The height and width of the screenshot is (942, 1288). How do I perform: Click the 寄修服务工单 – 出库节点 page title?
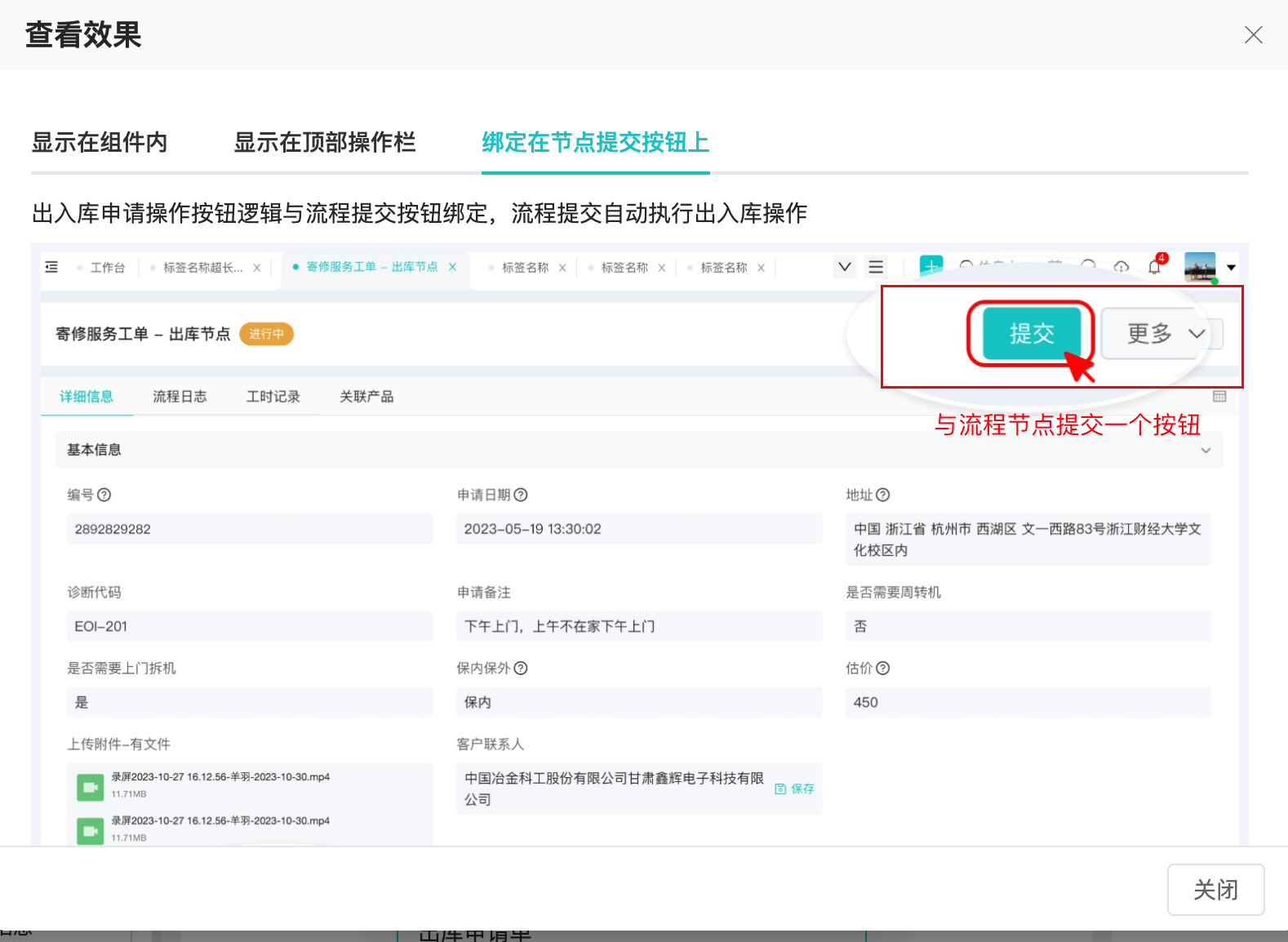tap(143, 334)
